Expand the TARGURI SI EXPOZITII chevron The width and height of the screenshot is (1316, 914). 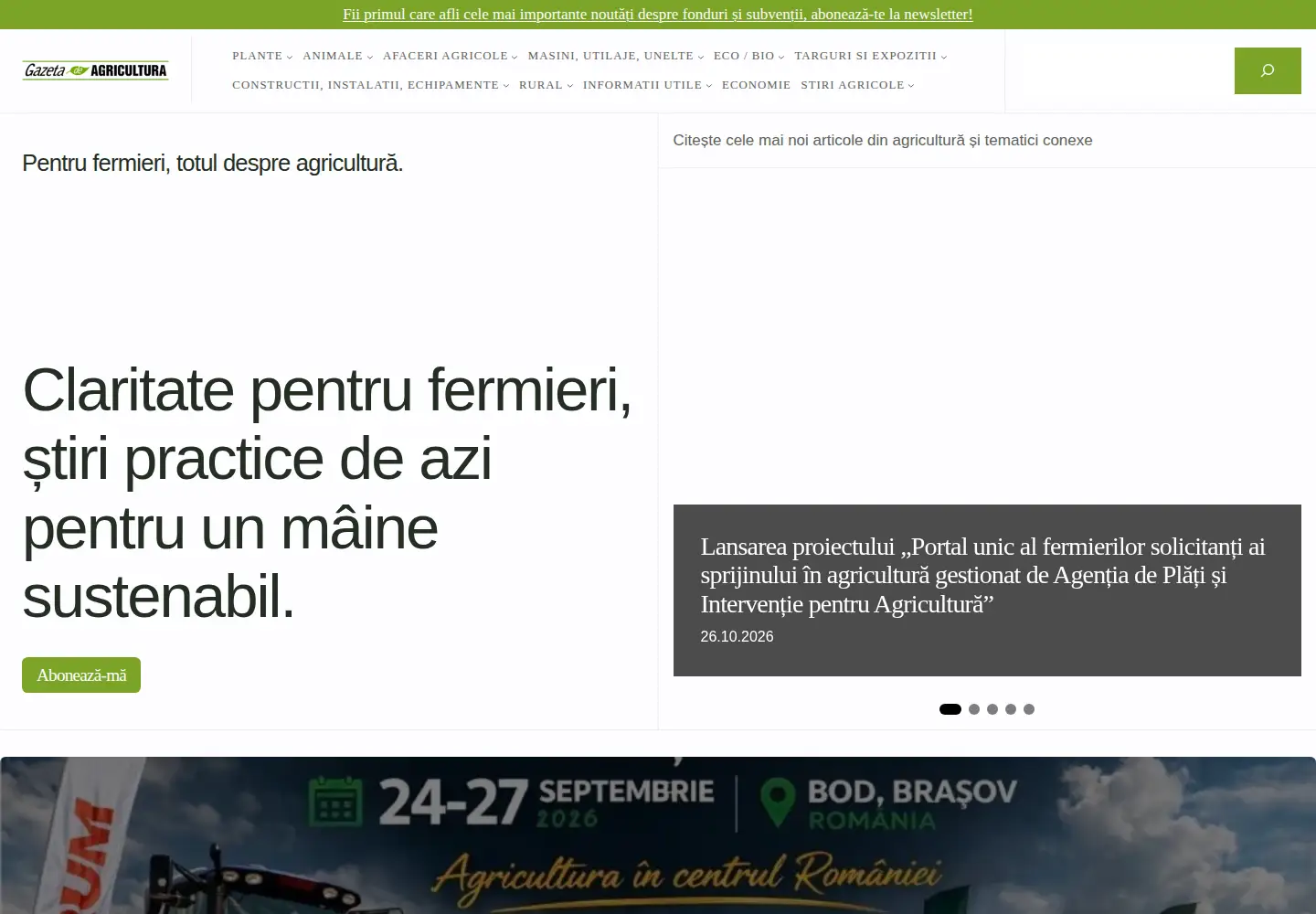pyautogui.click(x=944, y=57)
